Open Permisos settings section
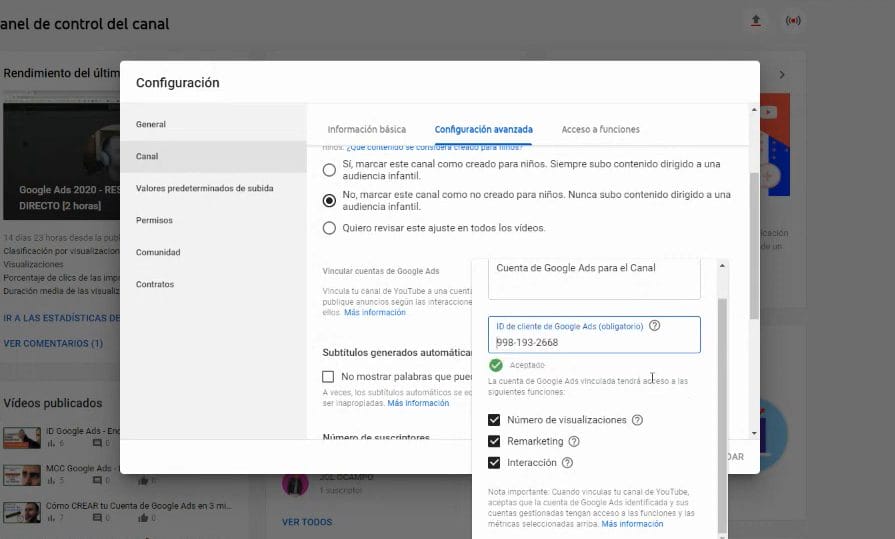This screenshot has width=895, height=539. (213, 220)
